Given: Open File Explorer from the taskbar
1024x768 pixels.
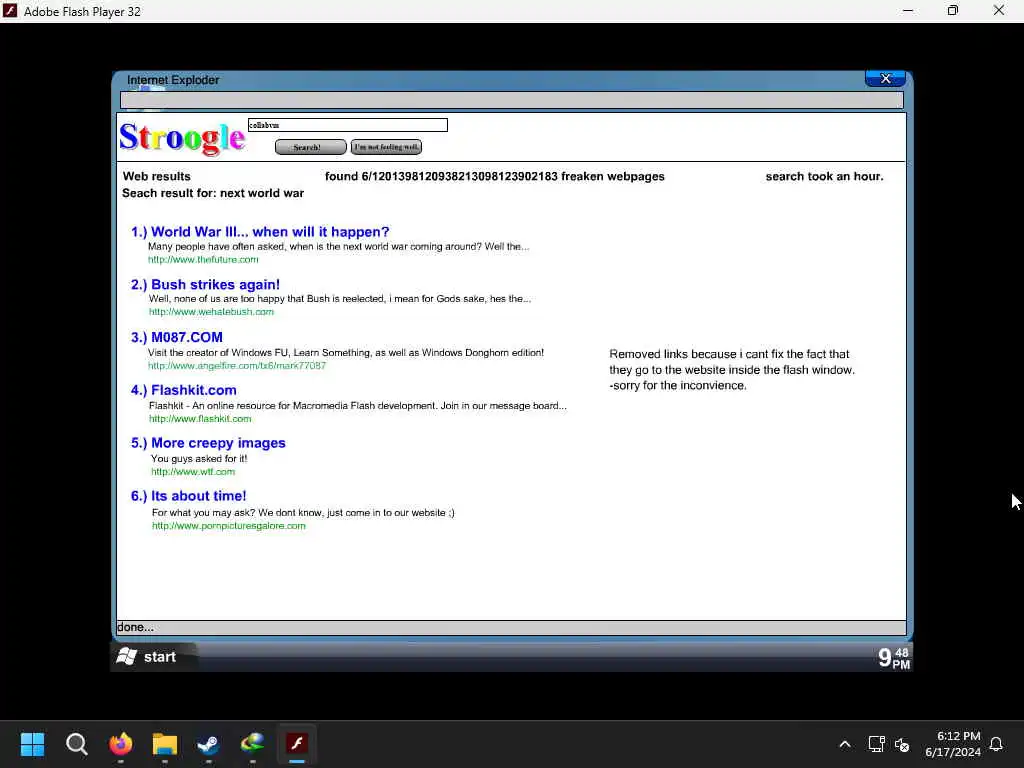Looking at the screenshot, I should 165,744.
